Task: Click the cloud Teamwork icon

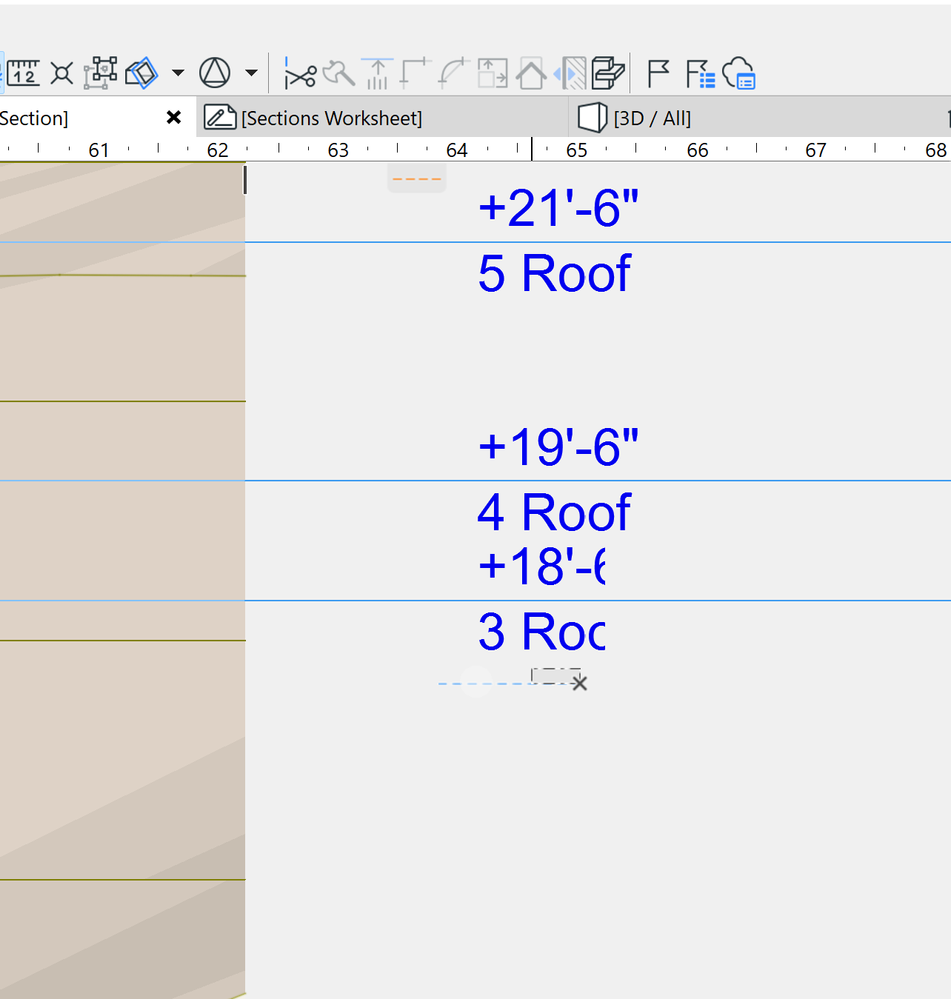Action: click(x=739, y=73)
